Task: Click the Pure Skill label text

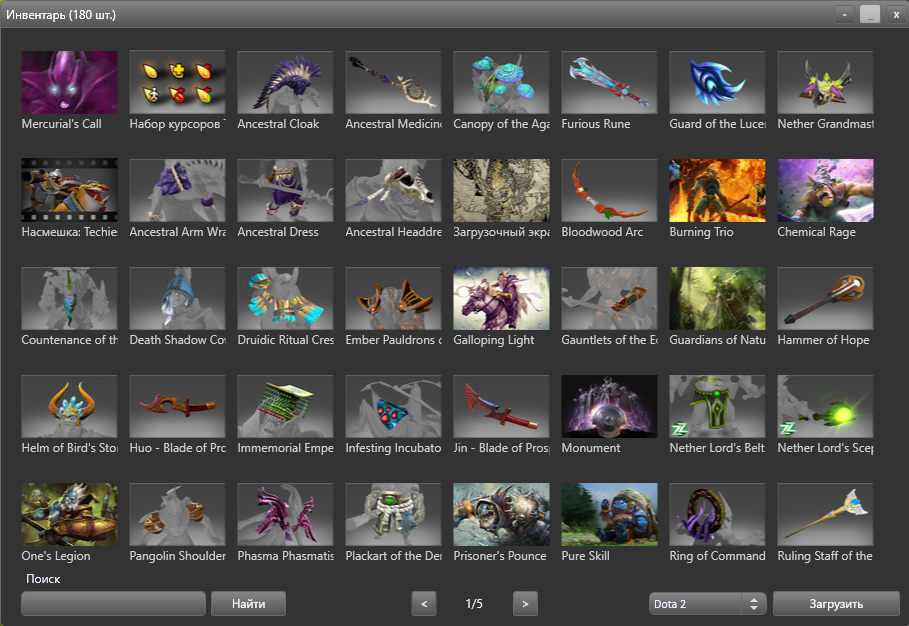Action: (586, 556)
